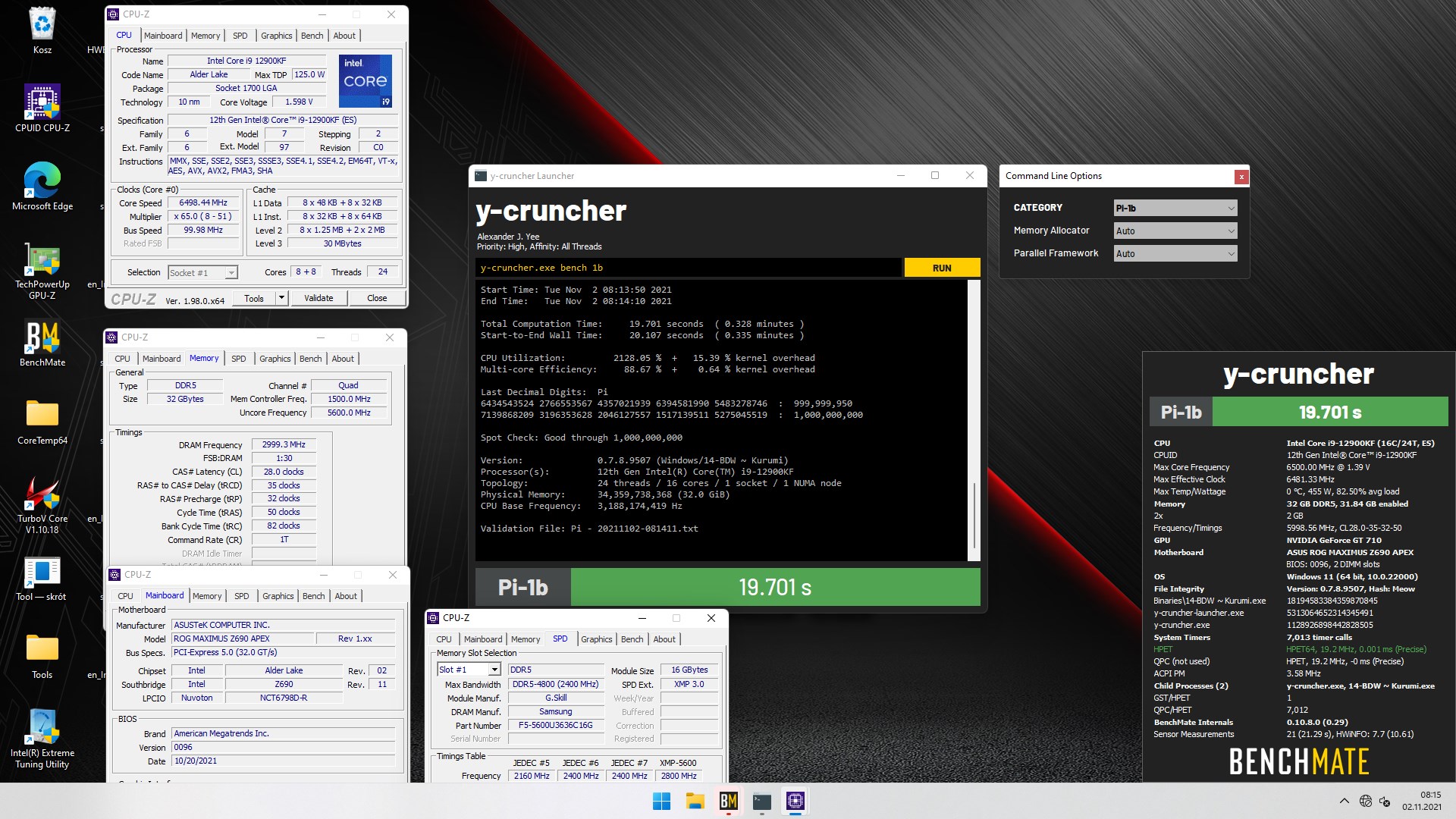The height and width of the screenshot is (819, 1456).
Task: Open the Kosz recycle bin desktop icon
Action: [x=42, y=30]
